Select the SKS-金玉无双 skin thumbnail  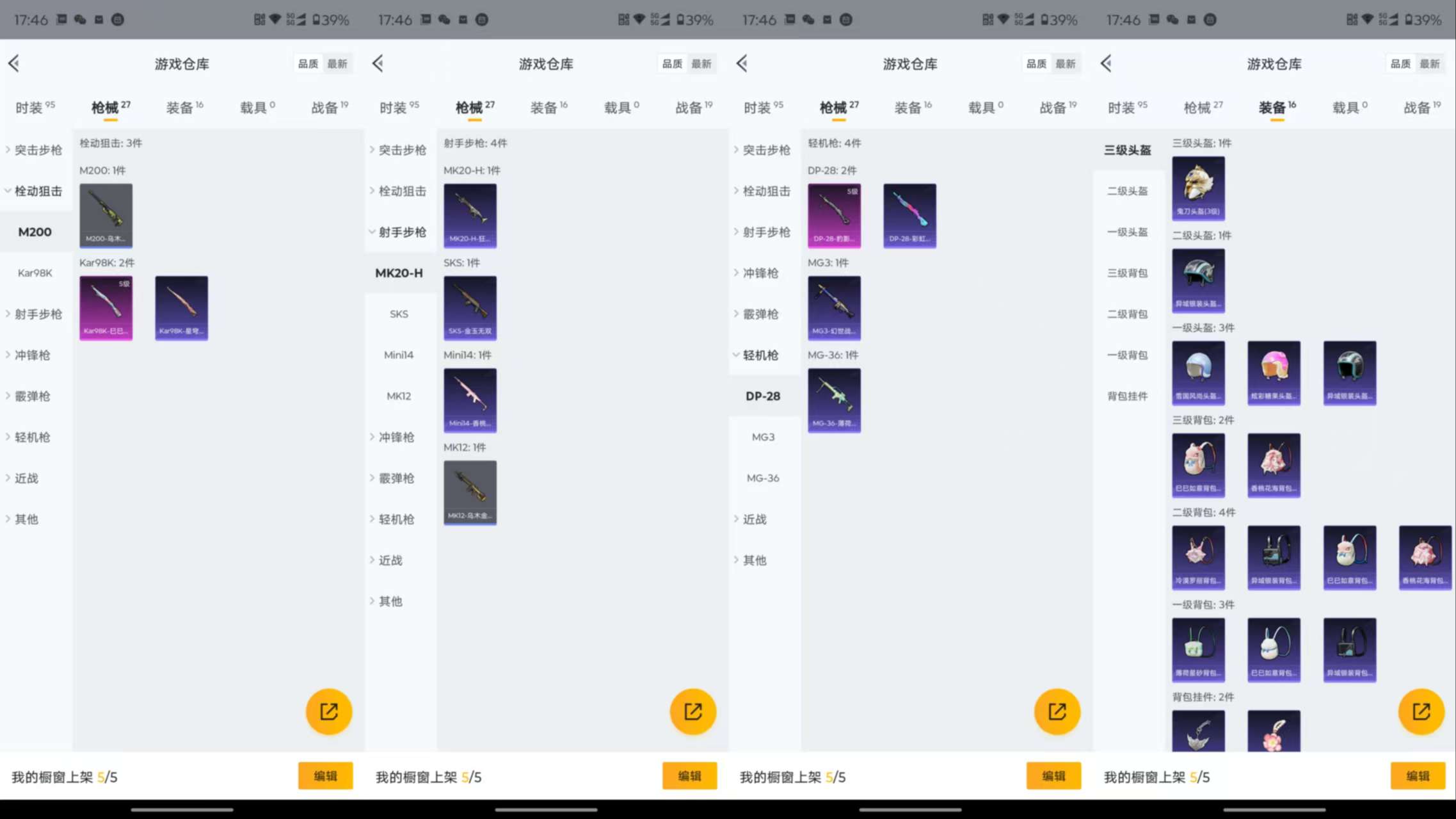[470, 308]
